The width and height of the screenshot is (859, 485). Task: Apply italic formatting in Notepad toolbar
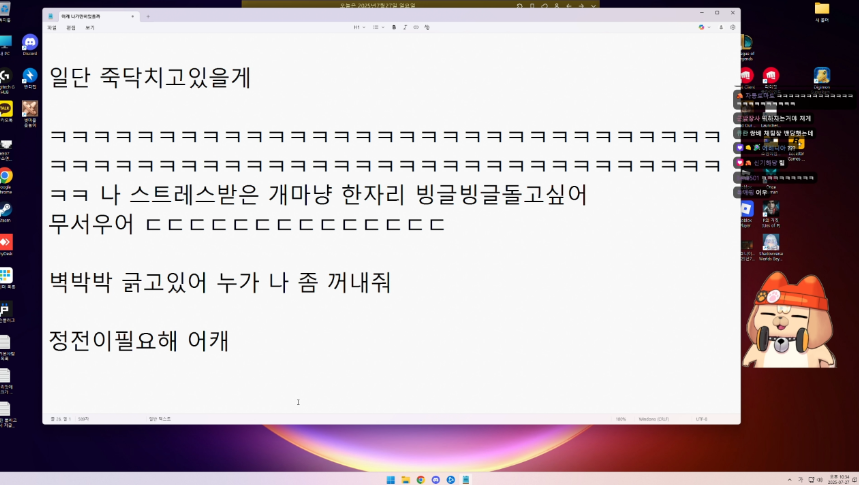pos(405,27)
